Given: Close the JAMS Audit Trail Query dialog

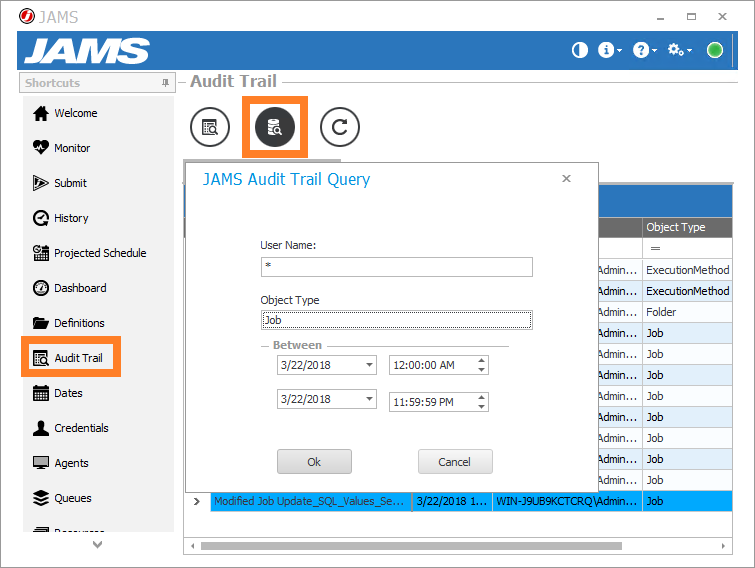Looking at the screenshot, I should [x=566, y=179].
